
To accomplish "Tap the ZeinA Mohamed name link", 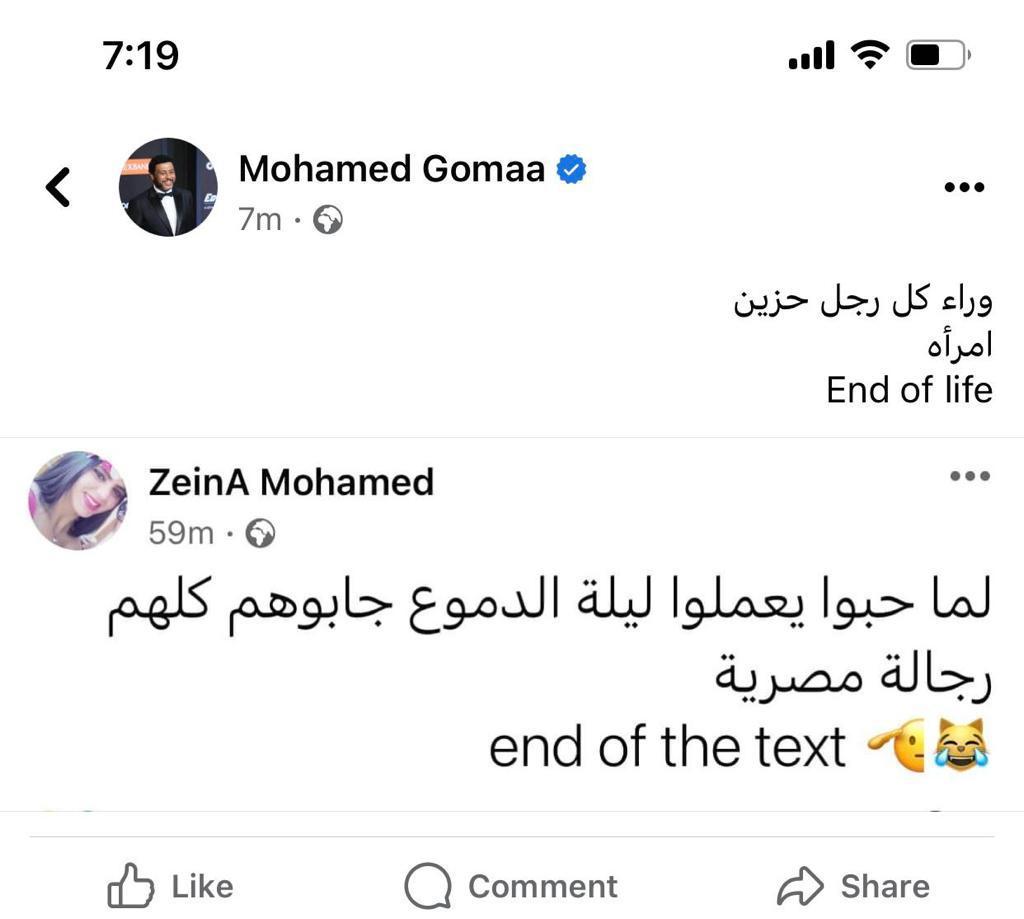I will pos(291,482).
